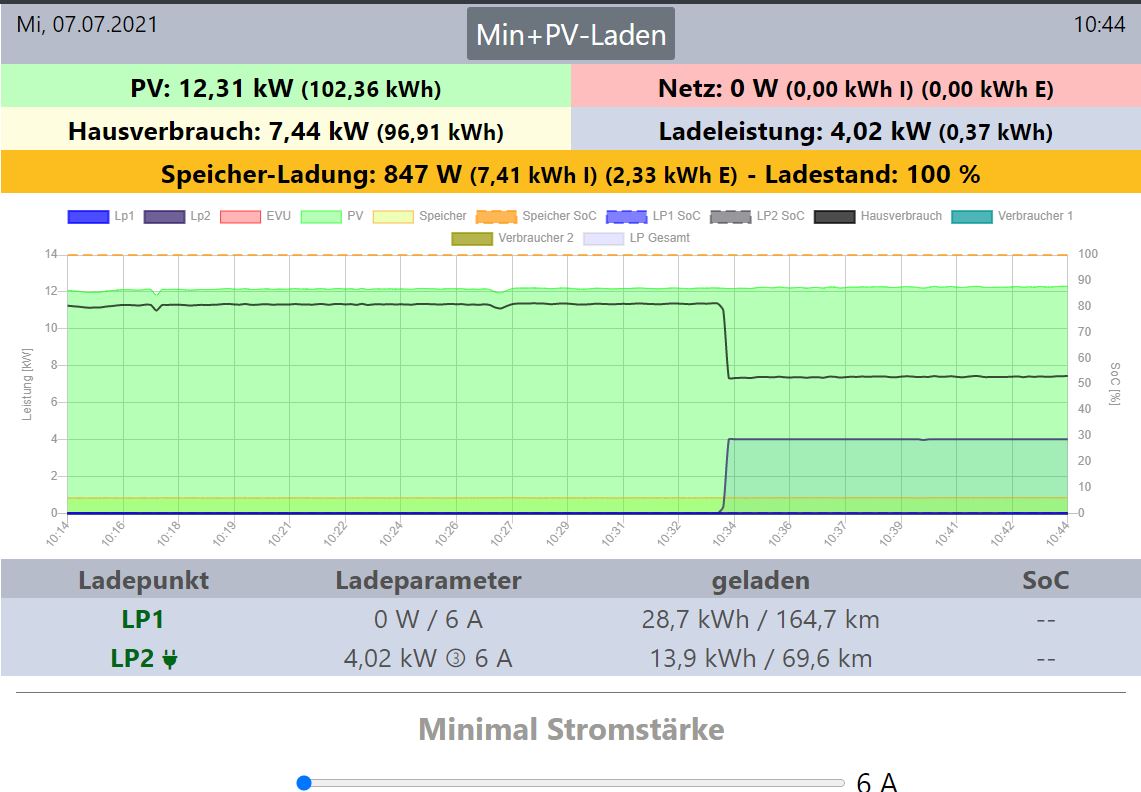1141x792 pixels.
Task: Click the clock showing 10:44
Action: tap(1100, 24)
